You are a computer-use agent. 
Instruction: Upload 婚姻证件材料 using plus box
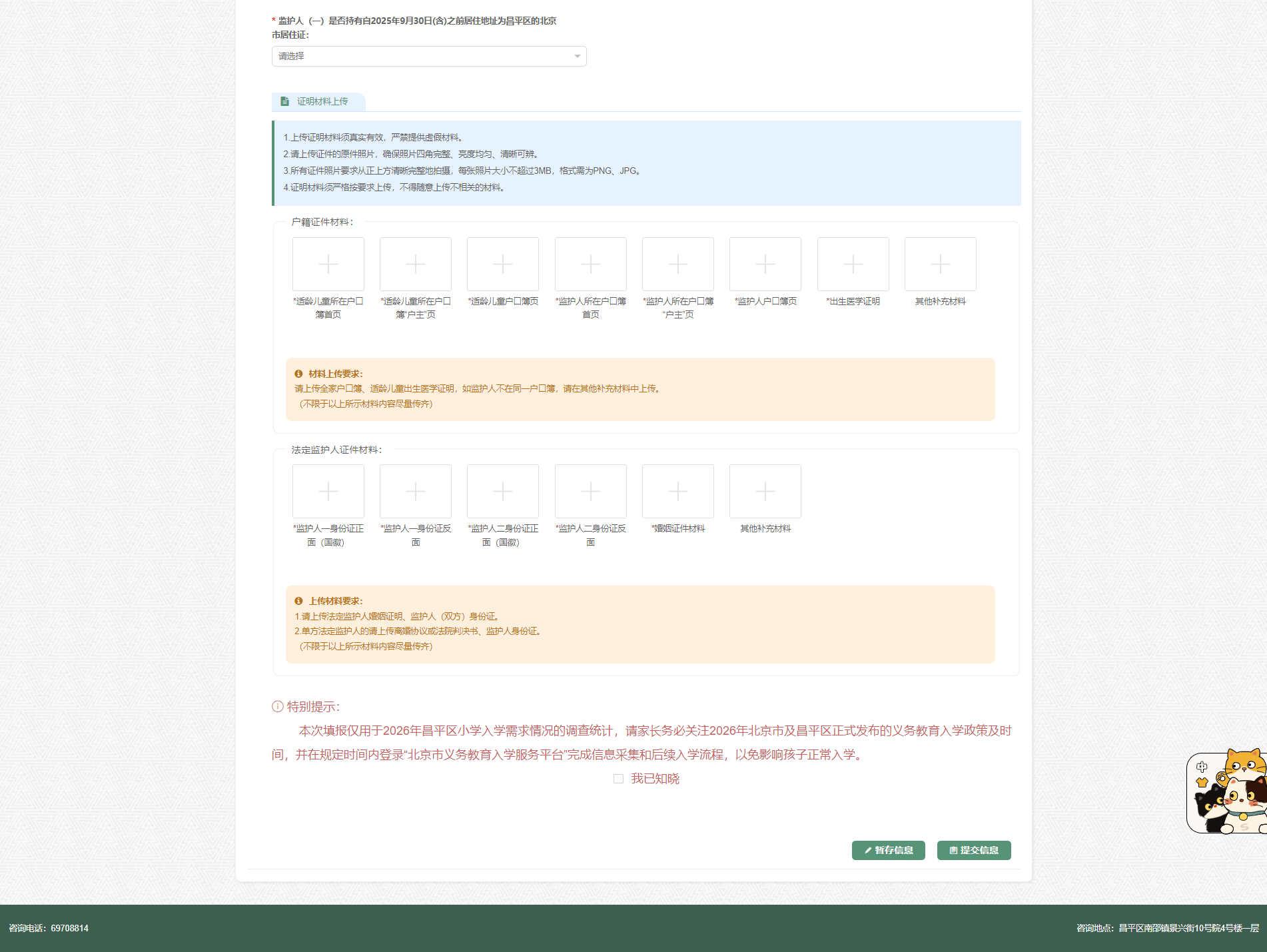(x=677, y=492)
